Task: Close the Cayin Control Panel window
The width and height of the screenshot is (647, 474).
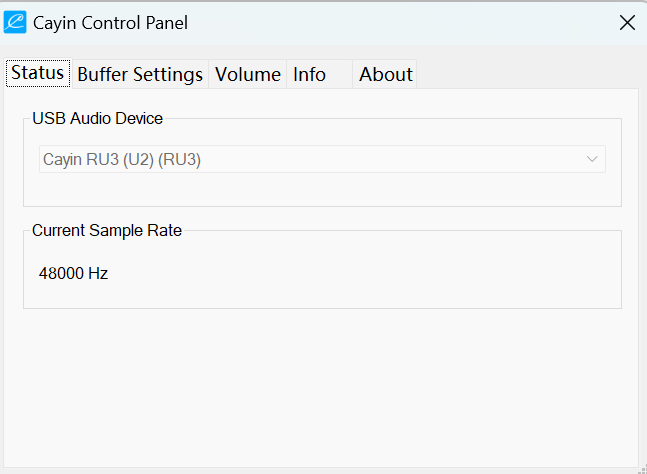Action: coord(627,22)
